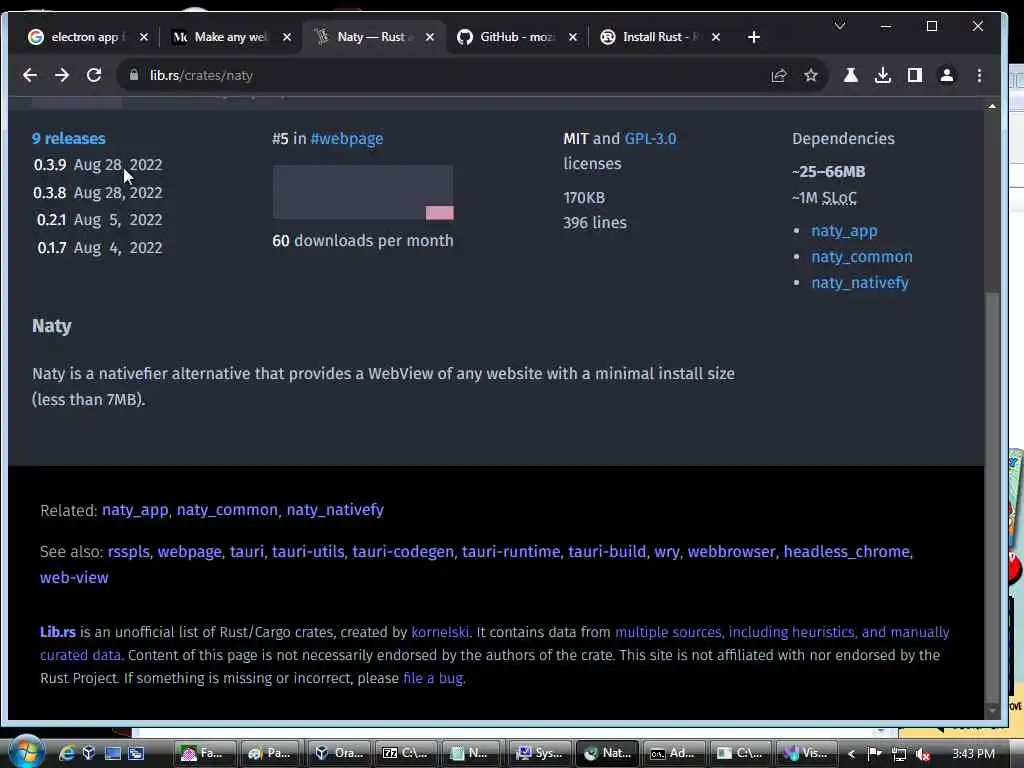Open naty_nativefy in Related section
The image size is (1024, 768).
click(335, 510)
